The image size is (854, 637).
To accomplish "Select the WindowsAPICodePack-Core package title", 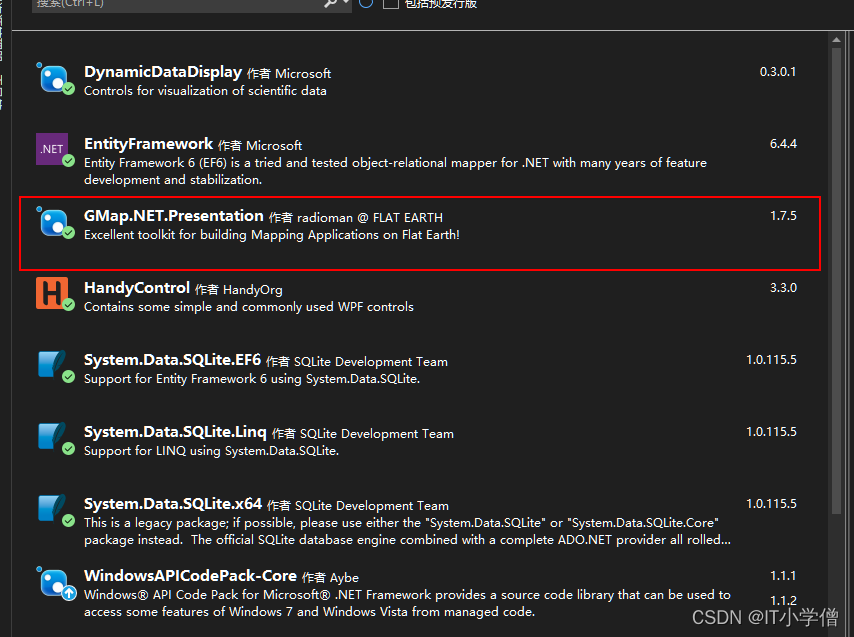I will coord(190,575).
